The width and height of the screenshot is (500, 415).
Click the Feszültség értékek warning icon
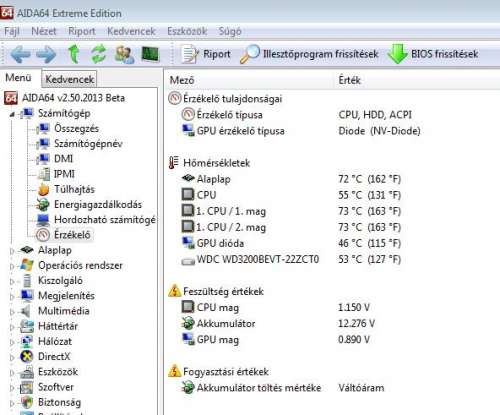click(174, 291)
